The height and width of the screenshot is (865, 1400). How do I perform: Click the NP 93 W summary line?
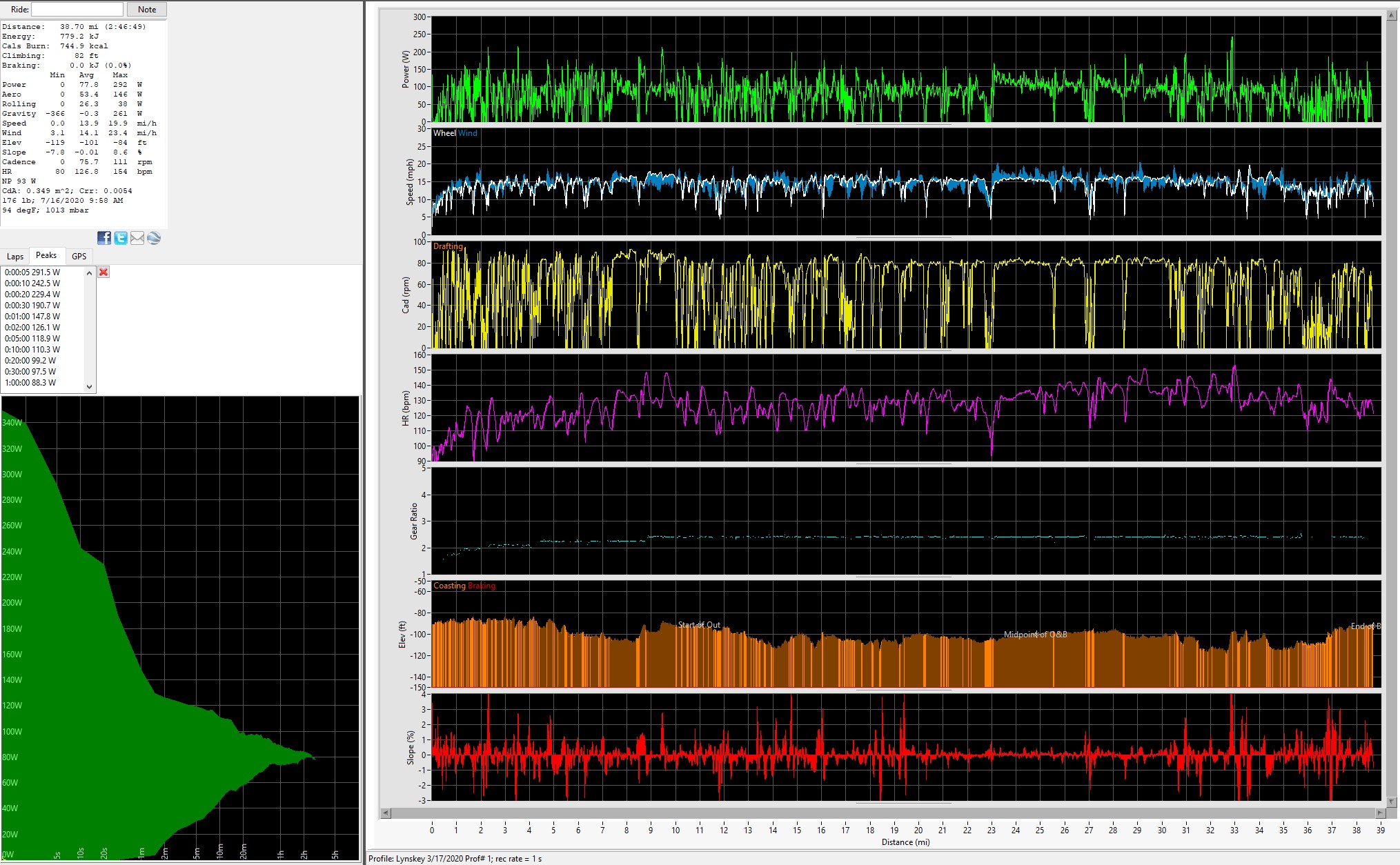point(19,181)
